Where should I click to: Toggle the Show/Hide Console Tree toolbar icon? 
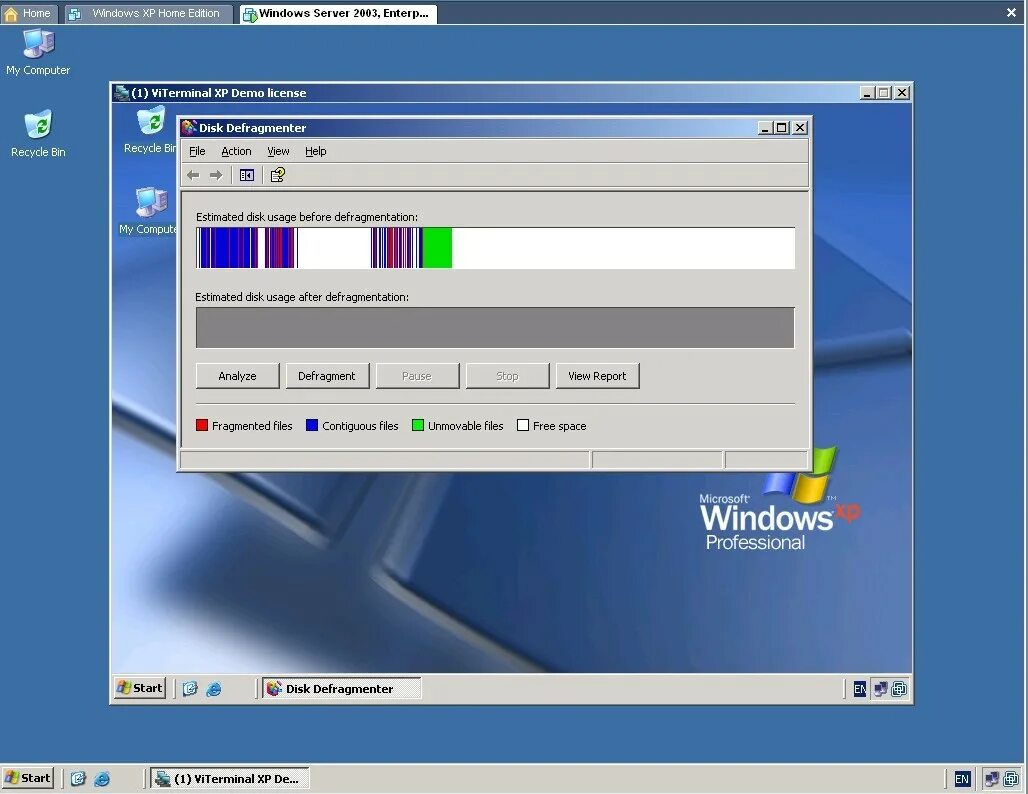coord(247,175)
